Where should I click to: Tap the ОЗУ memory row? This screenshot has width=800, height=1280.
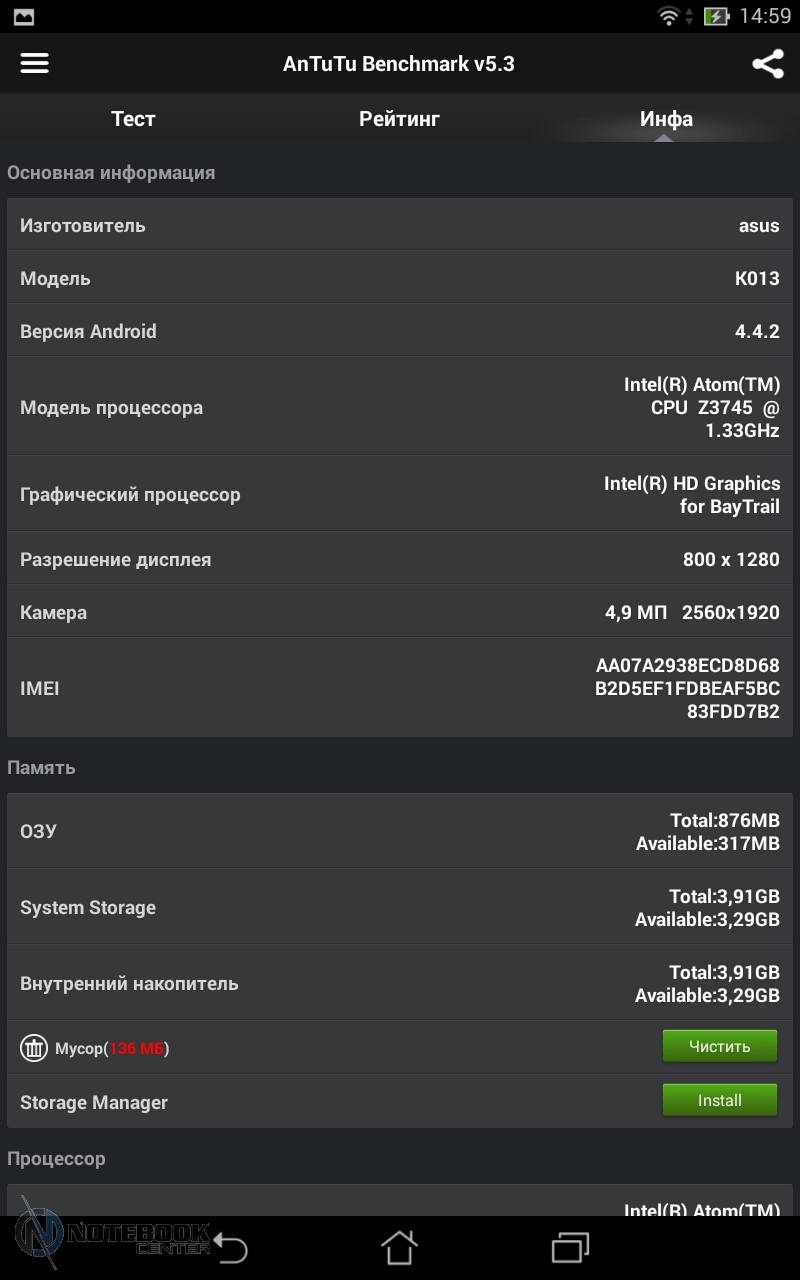(400, 831)
